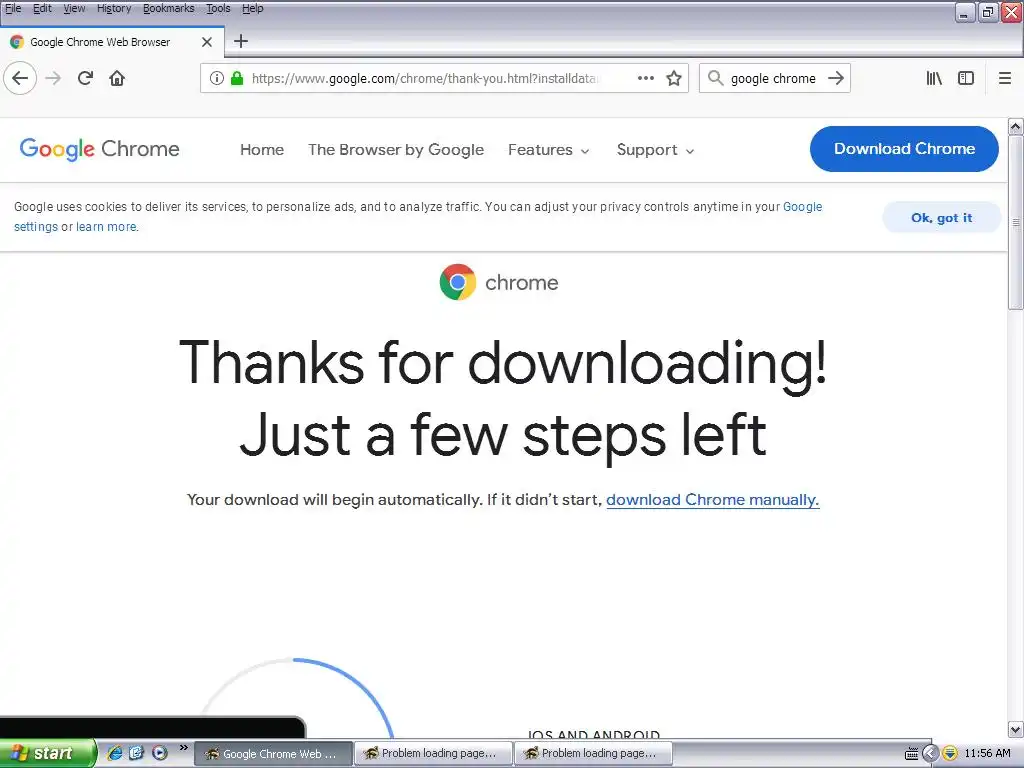1024x768 pixels.
Task: Open The Browser by Google link
Action: tap(396, 150)
